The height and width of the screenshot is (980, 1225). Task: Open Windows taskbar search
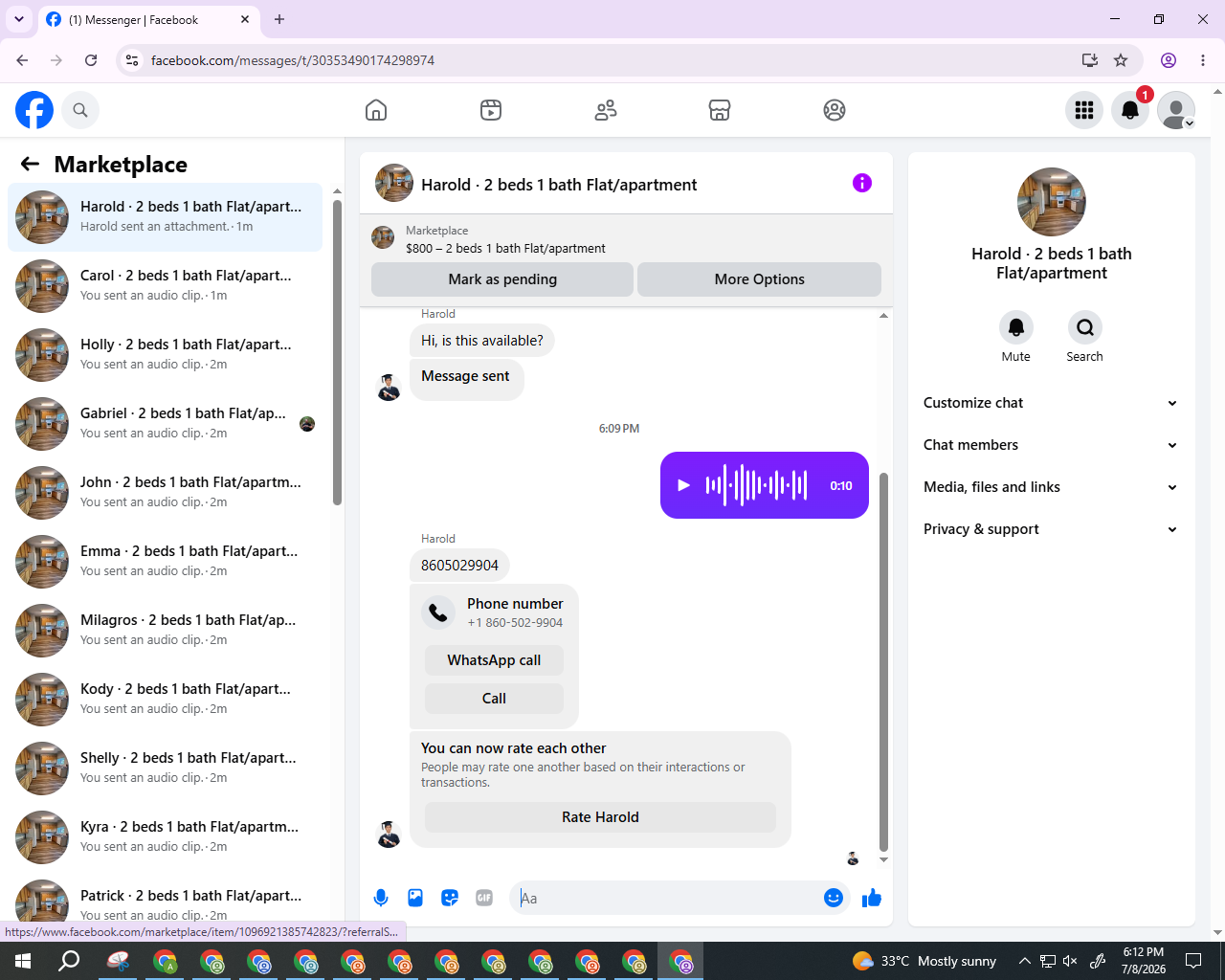click(x=69, y=961)
